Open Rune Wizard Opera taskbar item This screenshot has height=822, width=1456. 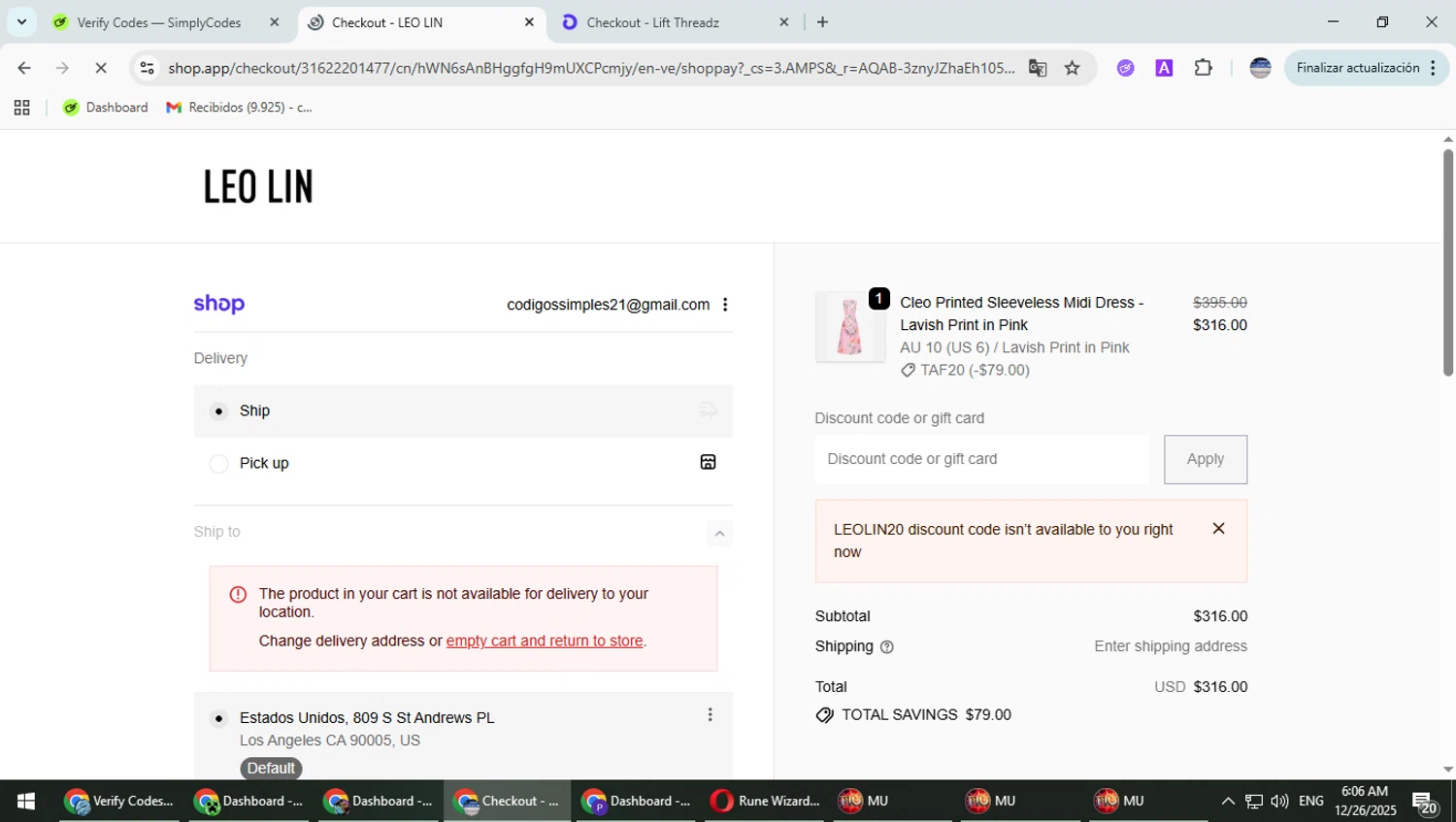[x=765, y=802]
